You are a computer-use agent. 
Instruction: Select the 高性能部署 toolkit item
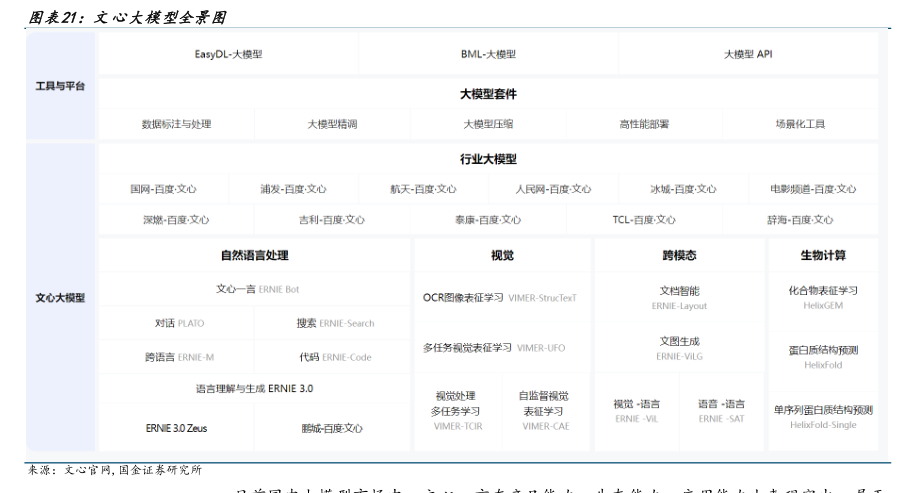644,125
